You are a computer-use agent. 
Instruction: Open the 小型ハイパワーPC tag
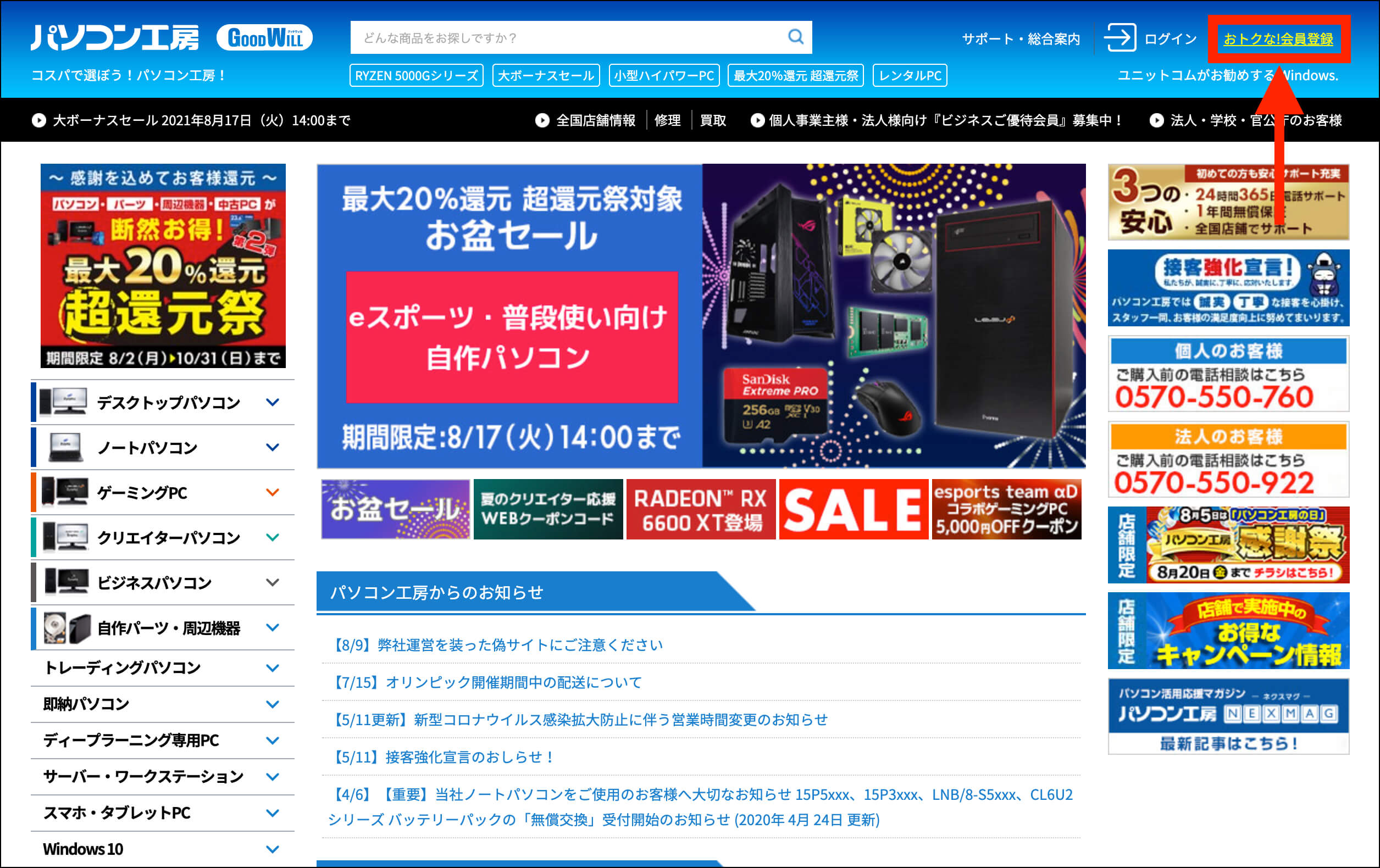click(x=664, y=75)
